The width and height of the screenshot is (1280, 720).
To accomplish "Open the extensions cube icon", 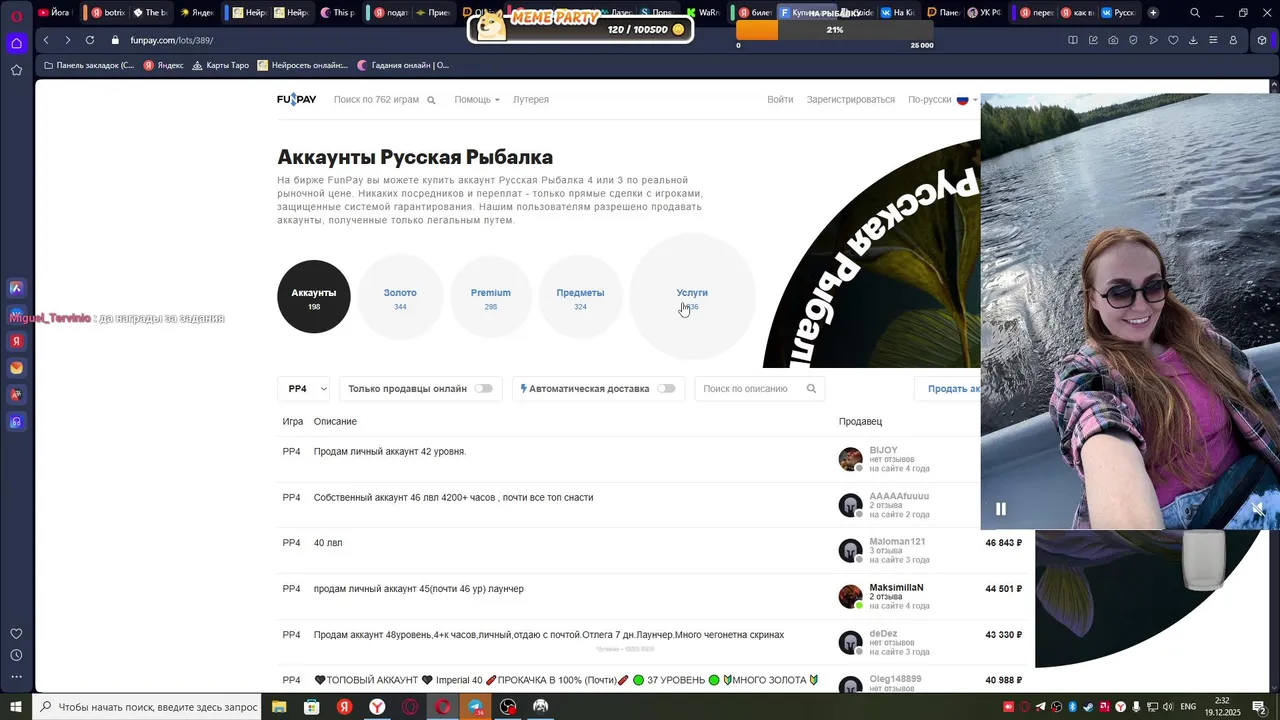I will (x=1262, y=40).
